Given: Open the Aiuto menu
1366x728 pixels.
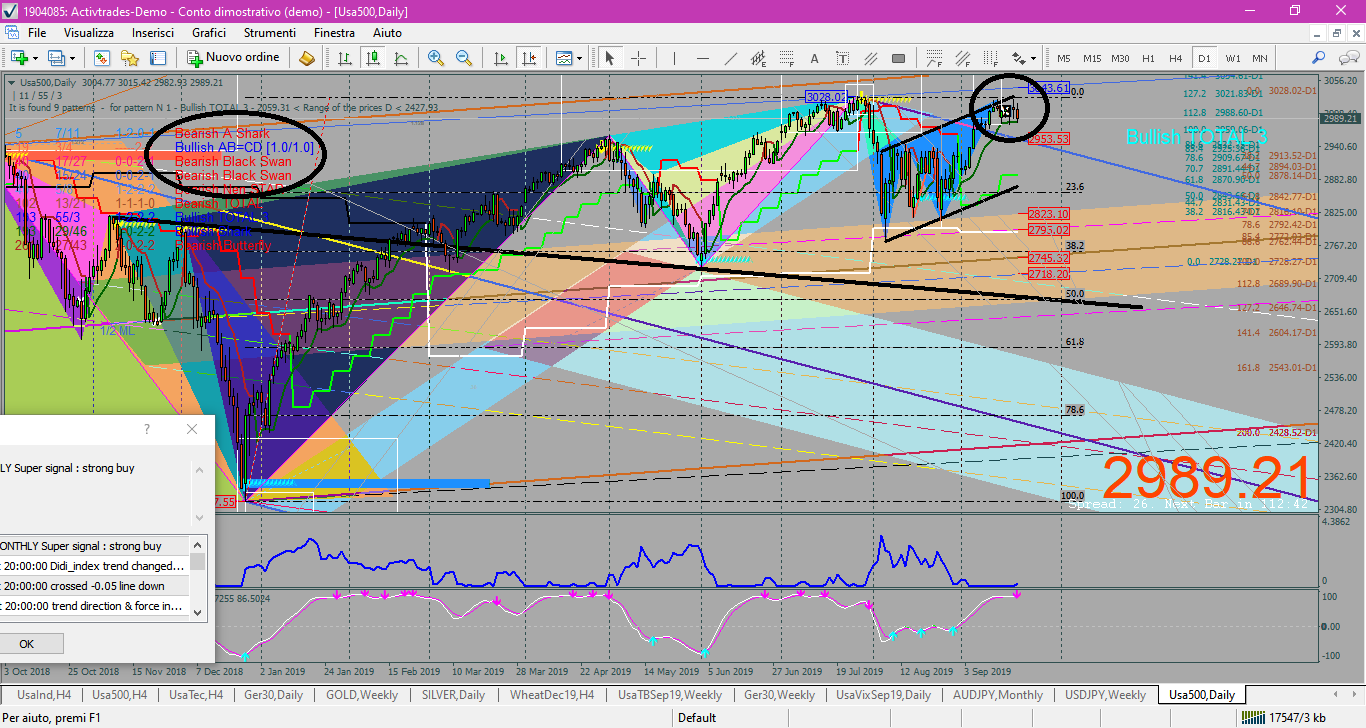Looking at the screenshot, I should (387, 33).
